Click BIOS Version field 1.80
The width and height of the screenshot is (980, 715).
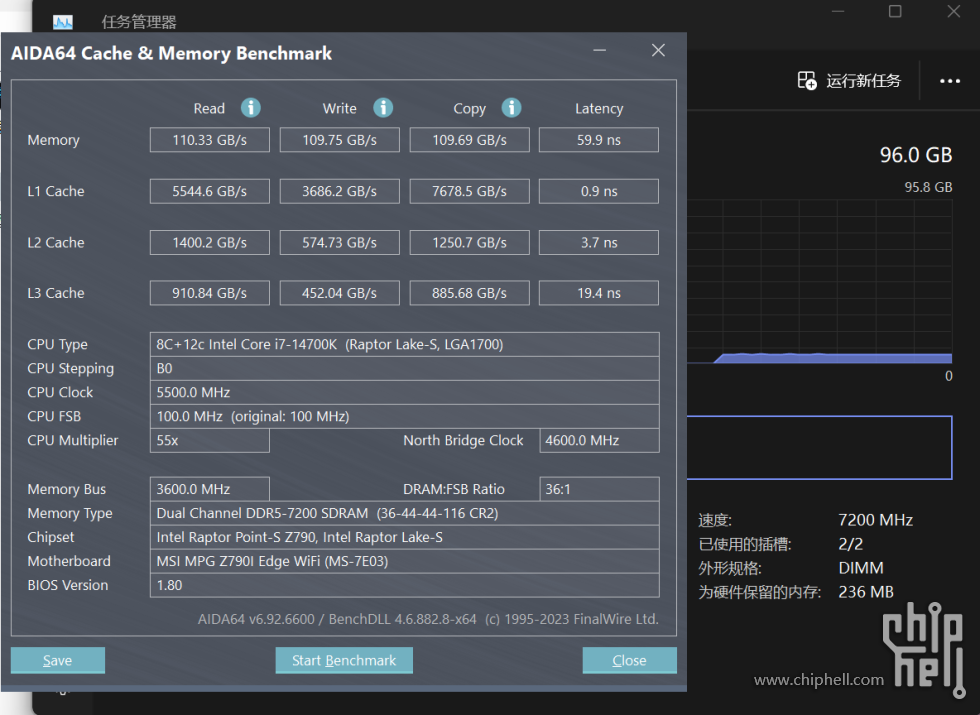click(x=404, y=586)
